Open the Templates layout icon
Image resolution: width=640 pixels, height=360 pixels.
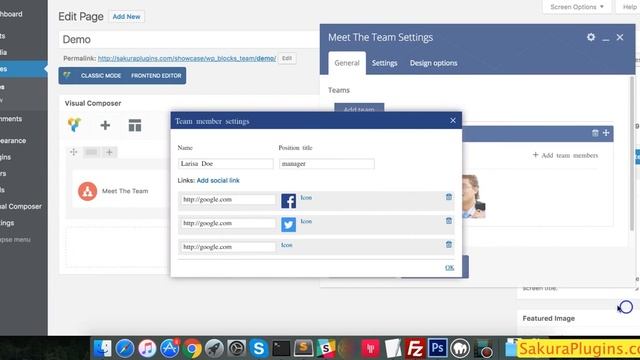click(135, 125)
